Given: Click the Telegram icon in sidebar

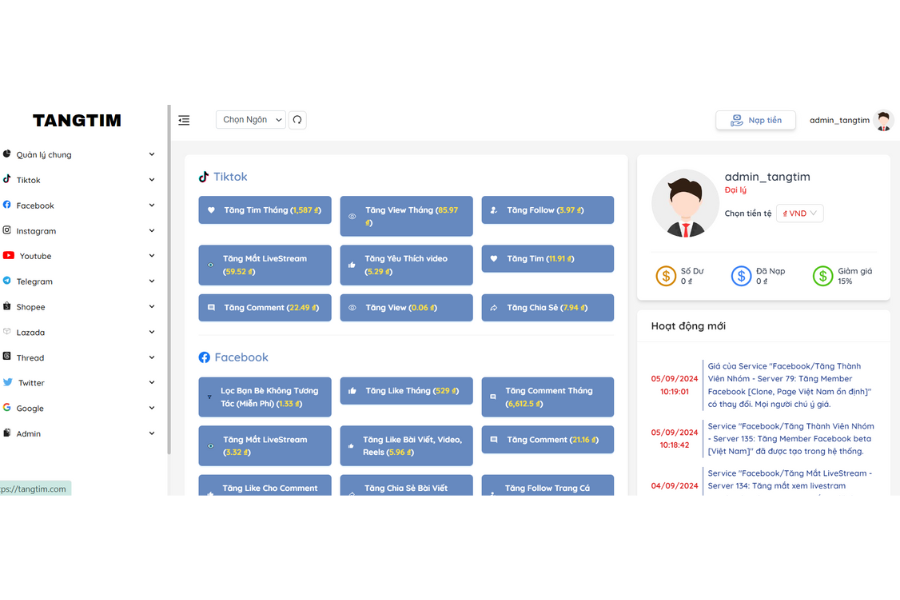Looking at the screenshot, I should [7, 281].
